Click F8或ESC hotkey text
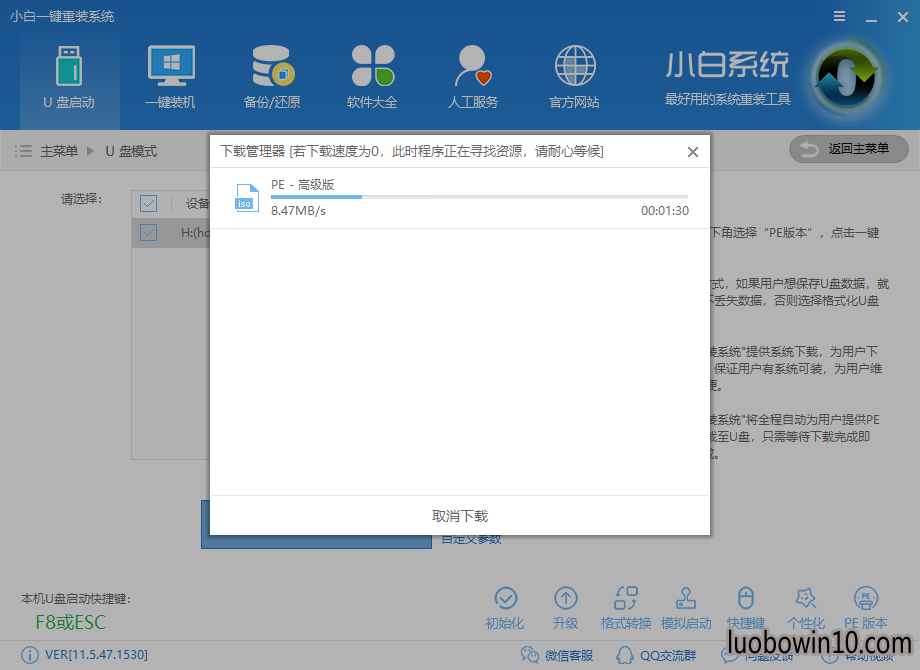This screenshot has width=920, height=670. coord(70,622)
